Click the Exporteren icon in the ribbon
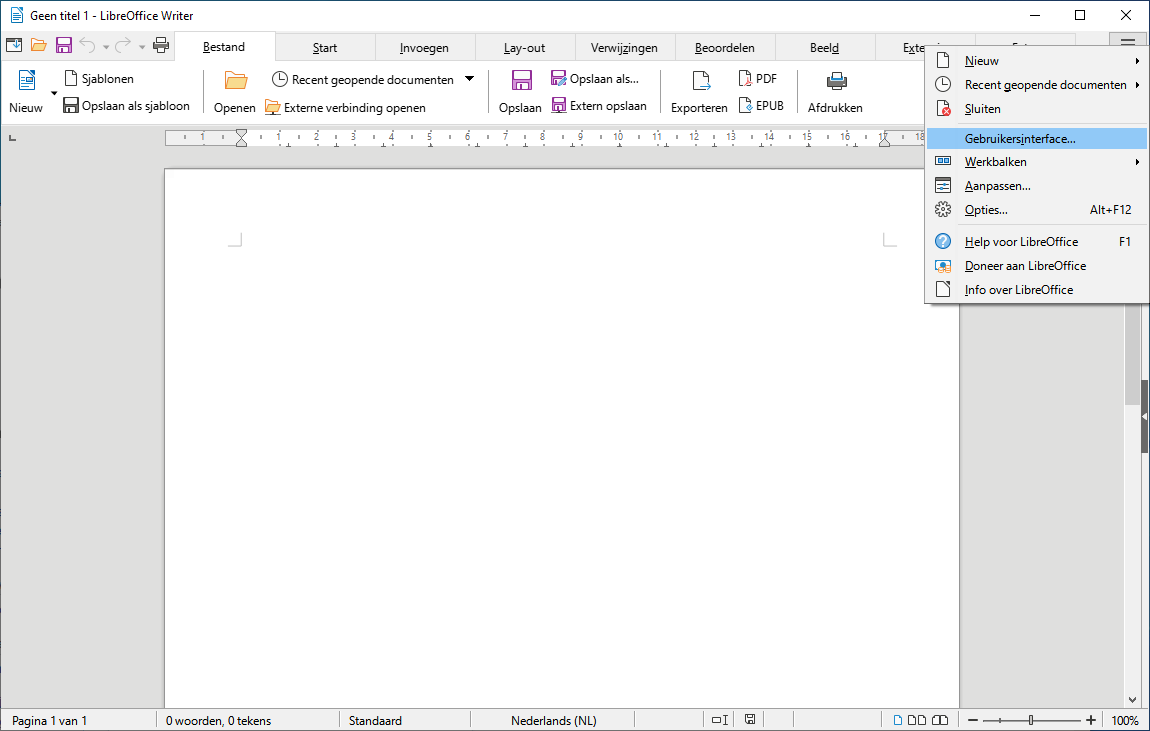The height and width of the screenshot is (731, 1150). tap(699, 81)
